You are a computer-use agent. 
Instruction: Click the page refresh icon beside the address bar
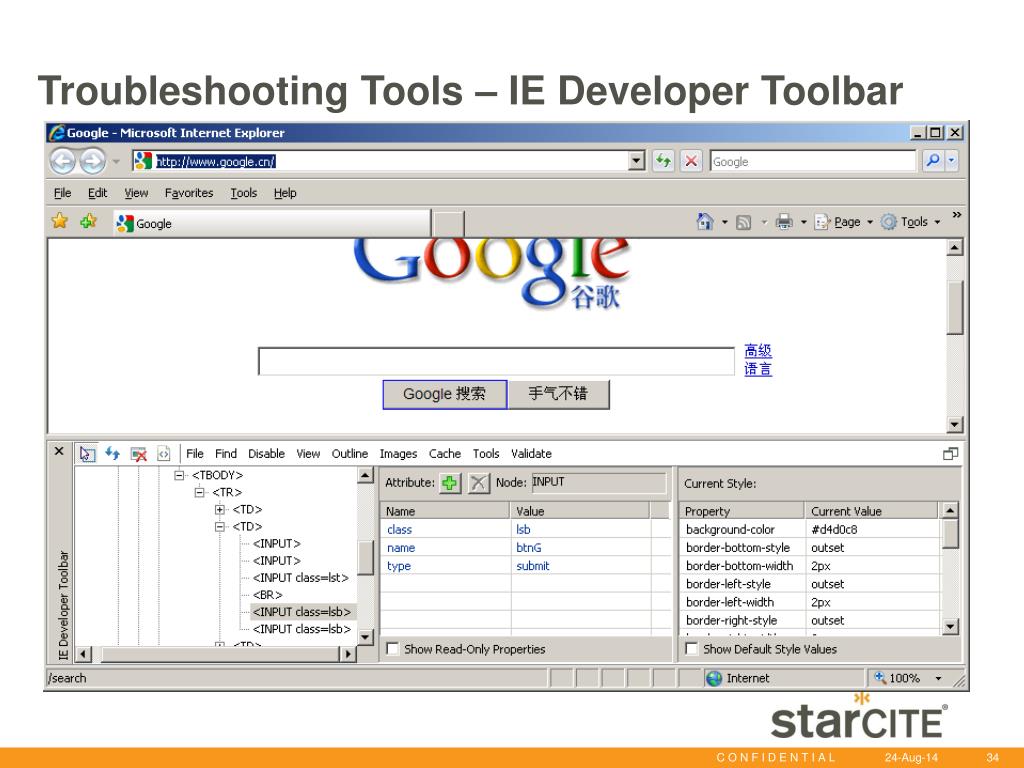point(663,161)
